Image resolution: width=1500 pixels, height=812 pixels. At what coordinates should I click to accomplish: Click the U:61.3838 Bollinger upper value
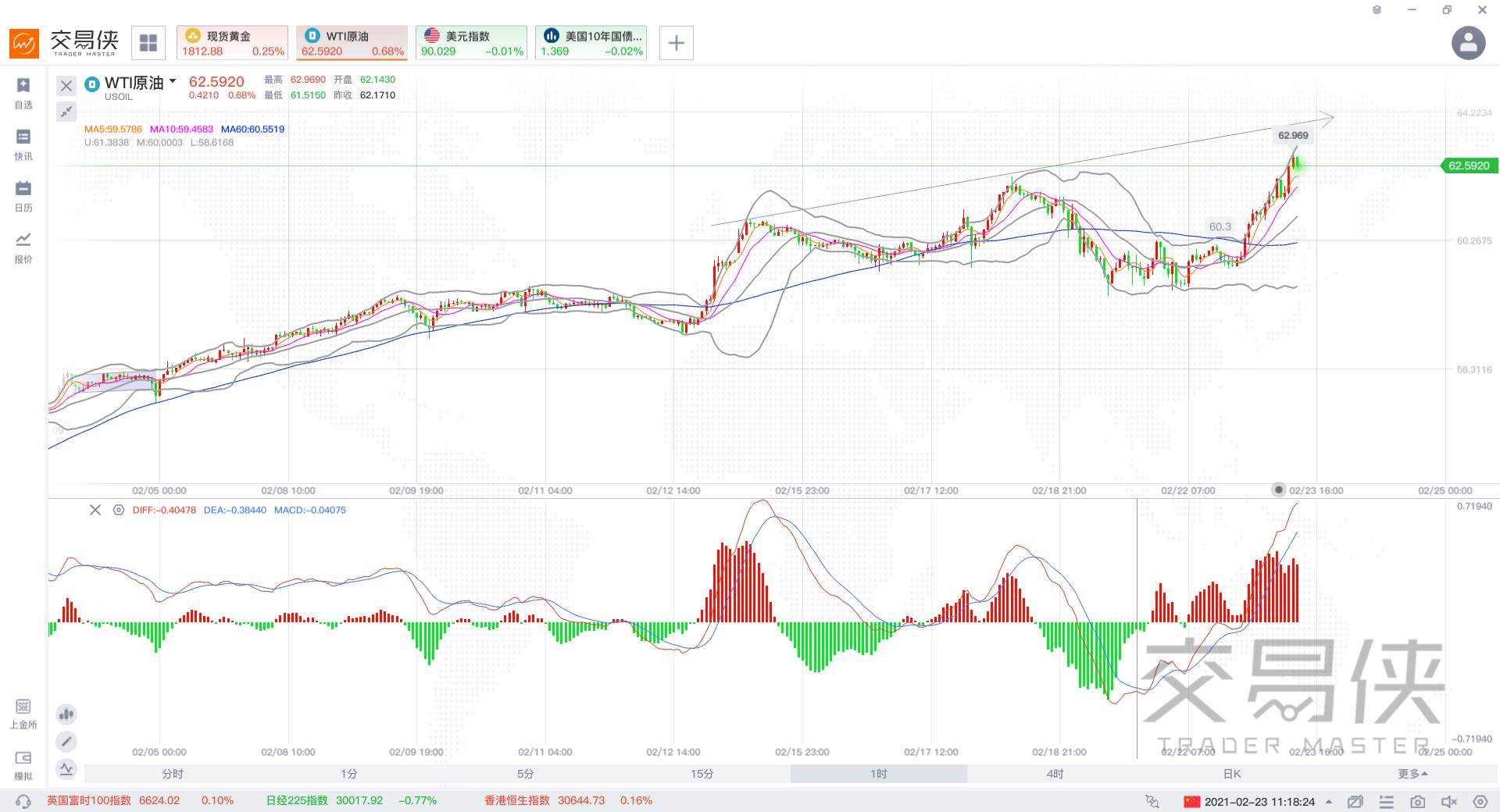pos(106,143)
